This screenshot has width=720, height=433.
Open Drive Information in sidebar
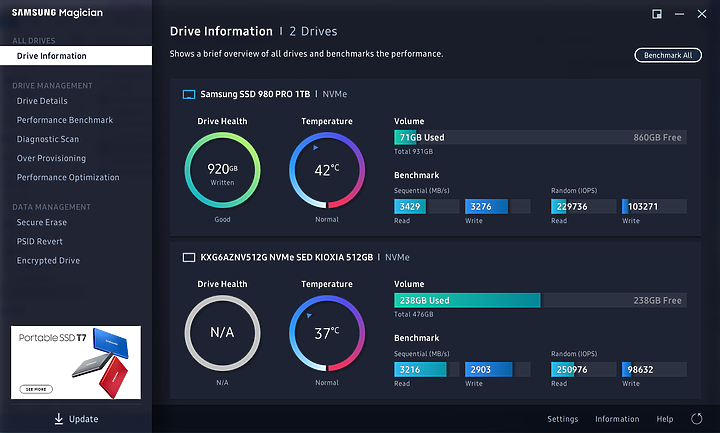[76, 56]
